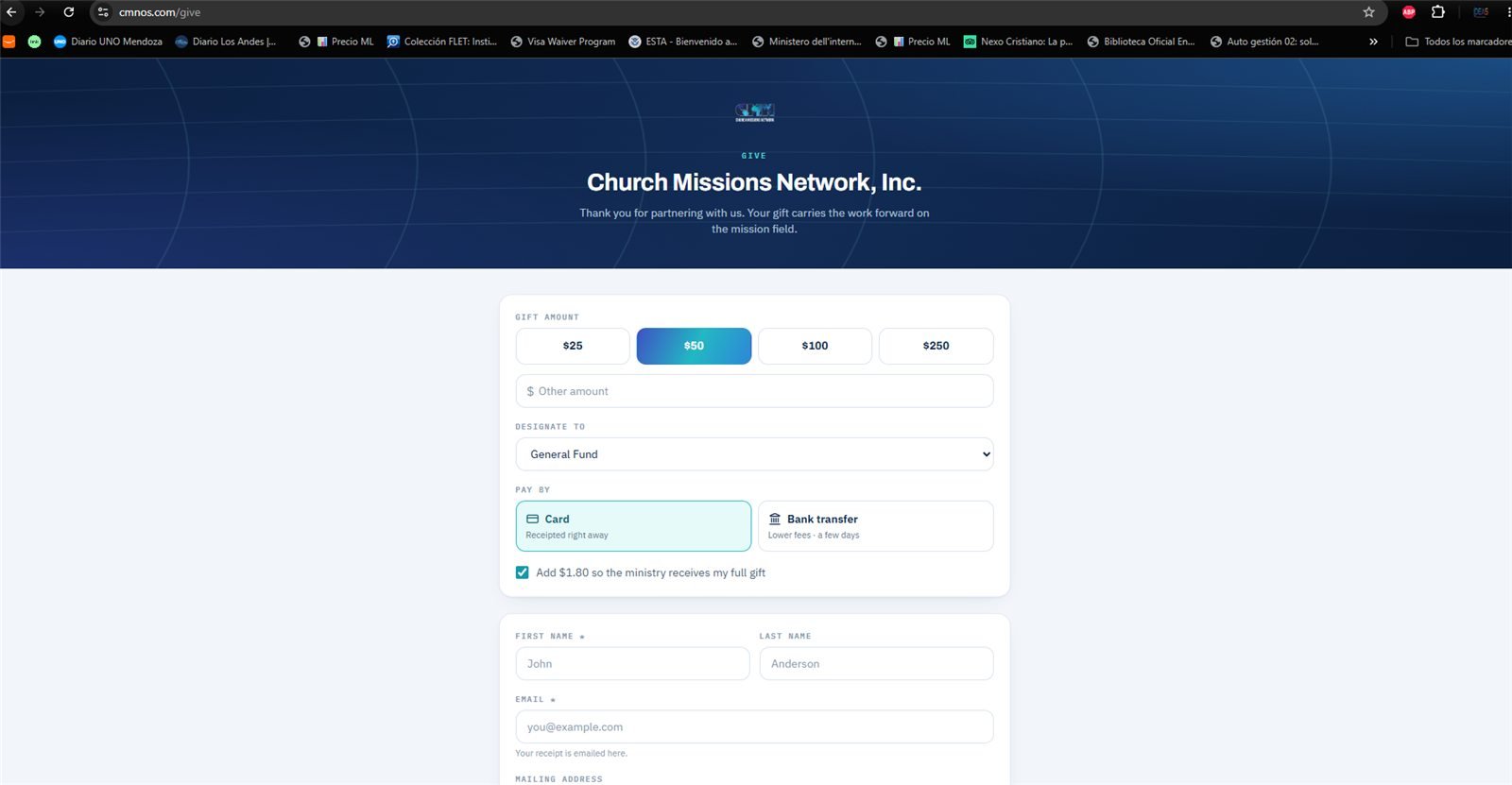Open the Colección FLET bookmark

coord(441,42)
